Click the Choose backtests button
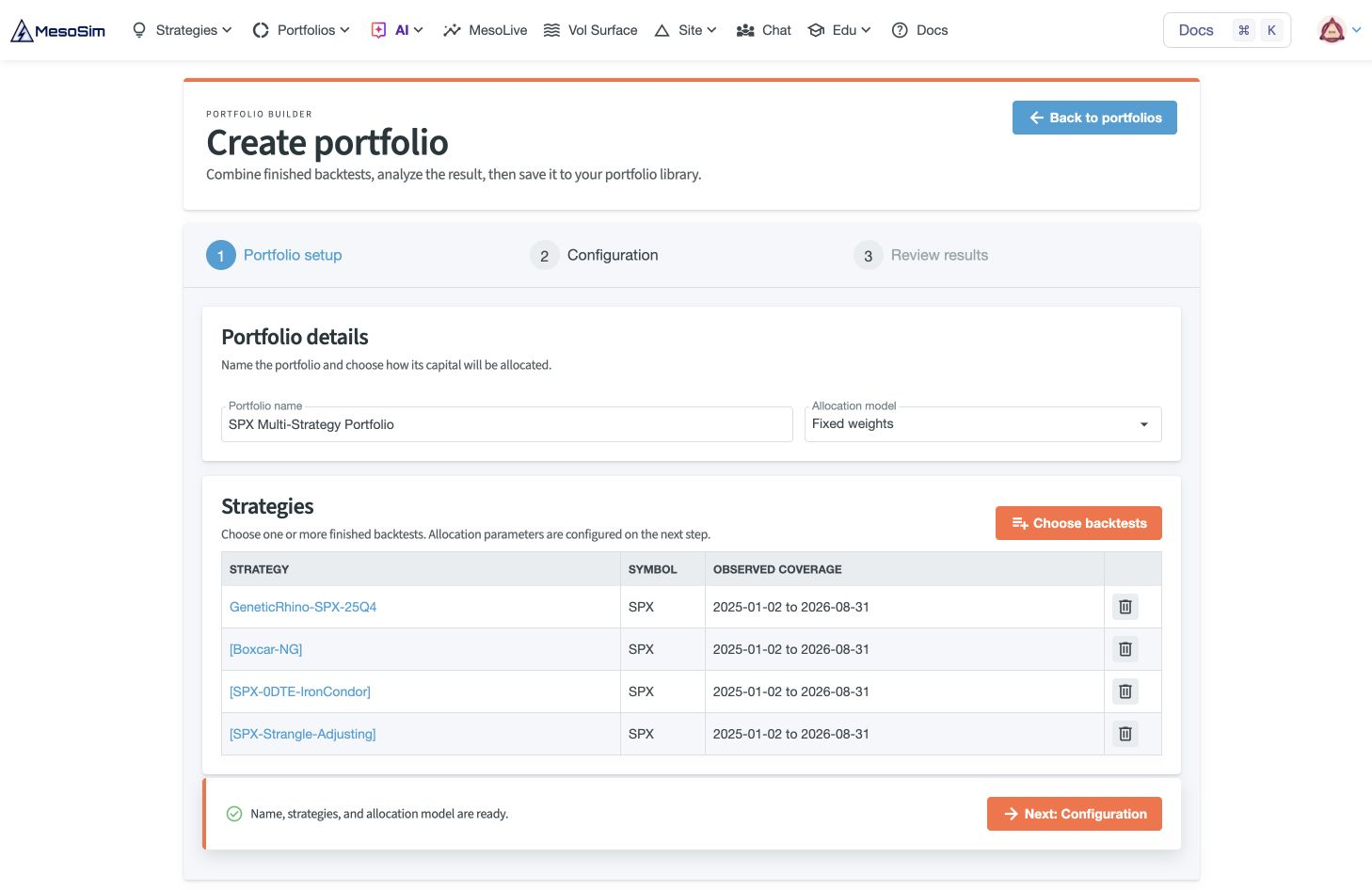 point(1078,523)
